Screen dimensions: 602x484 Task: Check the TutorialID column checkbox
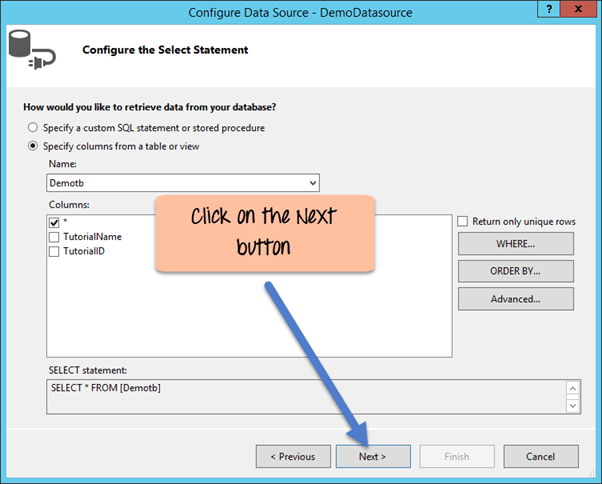click(x=54, y=252)
